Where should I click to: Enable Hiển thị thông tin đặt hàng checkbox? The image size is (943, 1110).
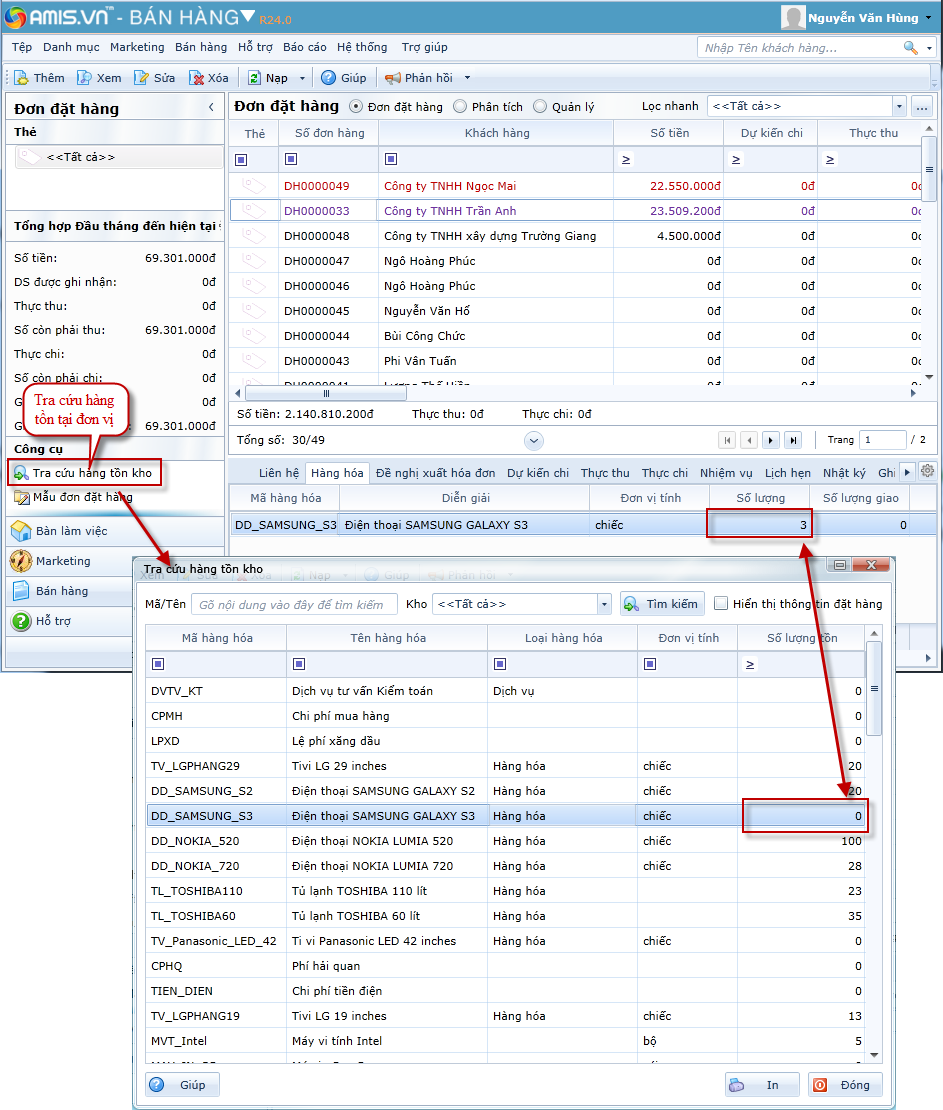click(x=721, y=604)
